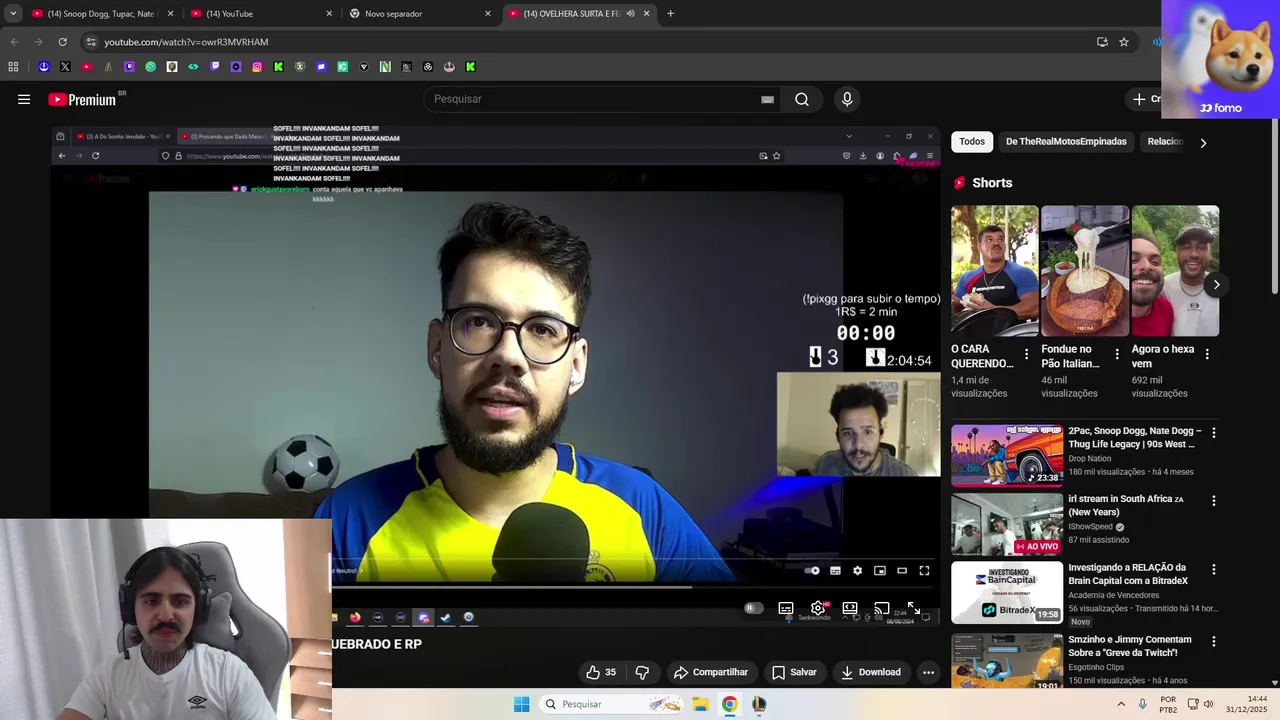
Task: Click the Download button
Action: (x=871, y=672)
